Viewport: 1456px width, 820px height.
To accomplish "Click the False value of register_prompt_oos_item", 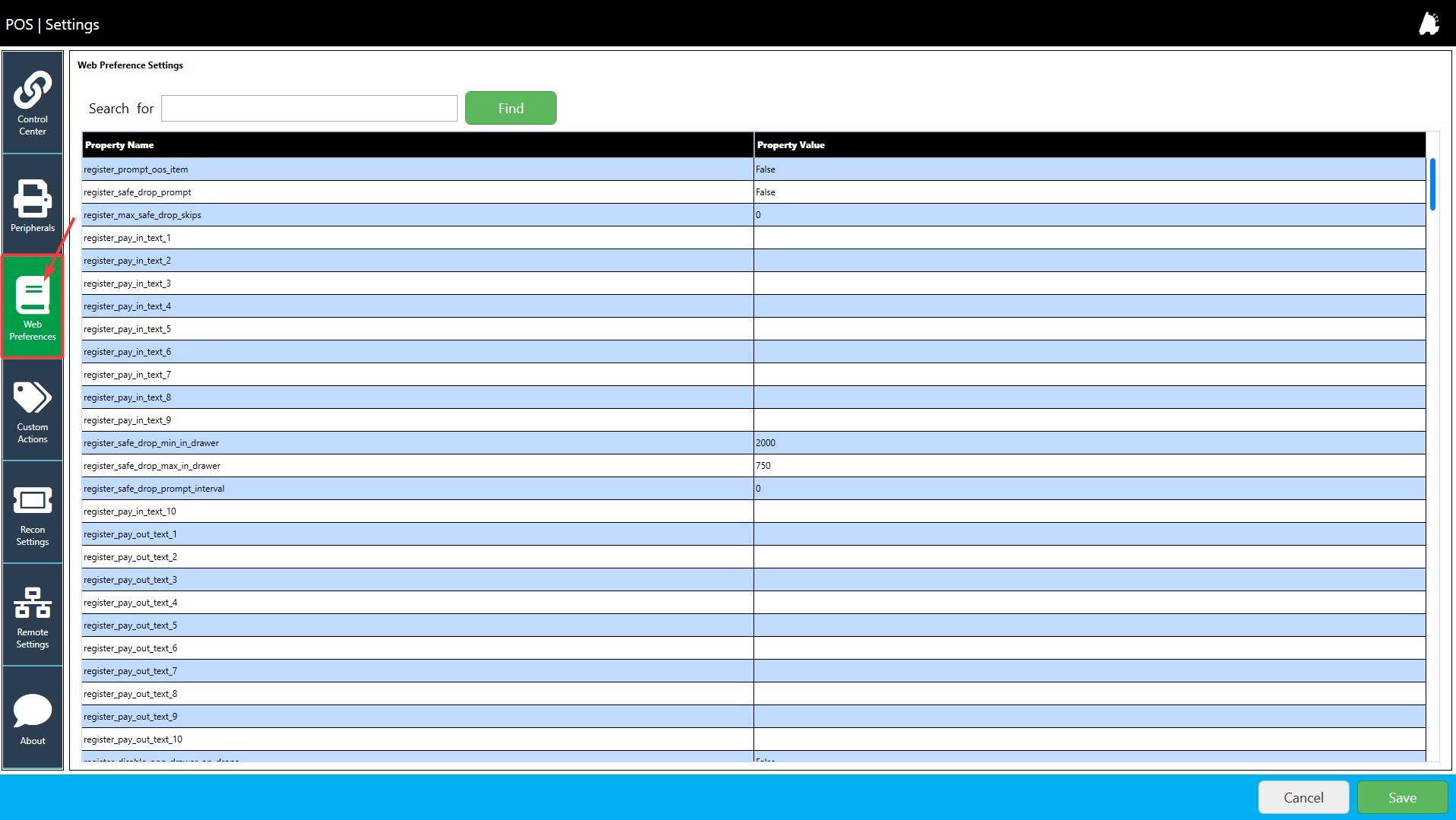I will pos(766,169).
